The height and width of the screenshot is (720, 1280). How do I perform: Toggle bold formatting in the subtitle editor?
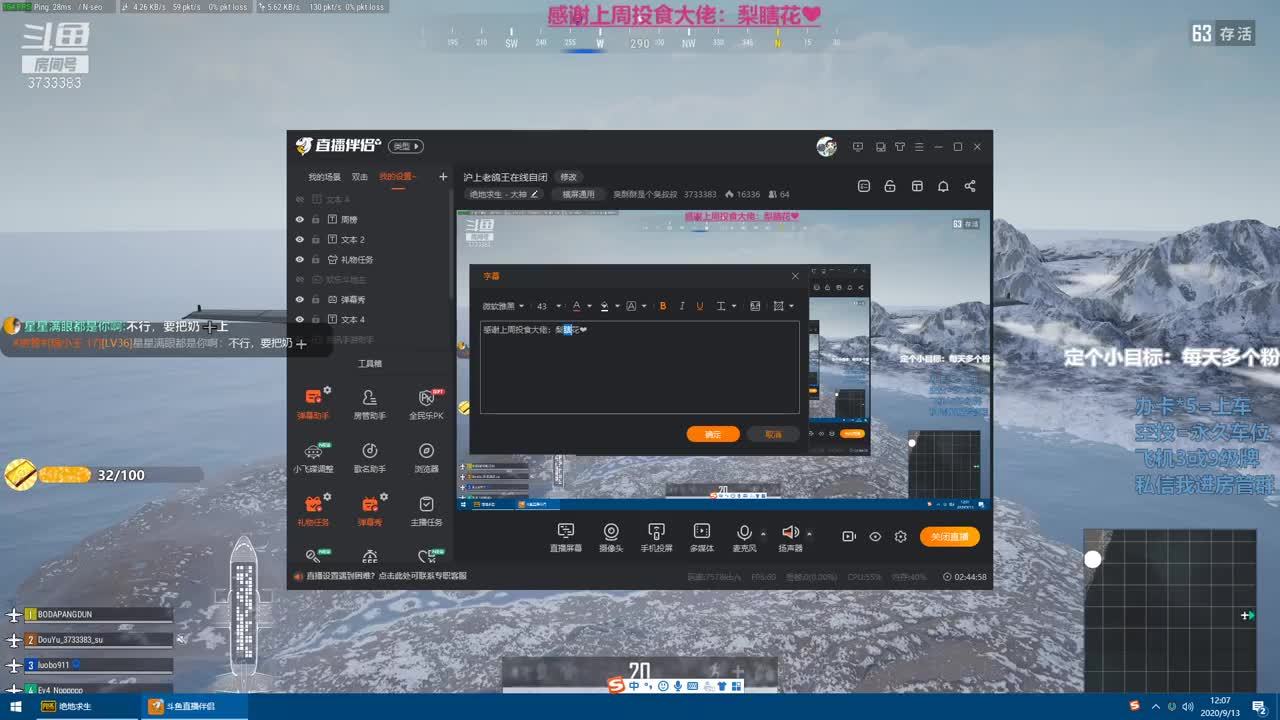tap(662, 306)
